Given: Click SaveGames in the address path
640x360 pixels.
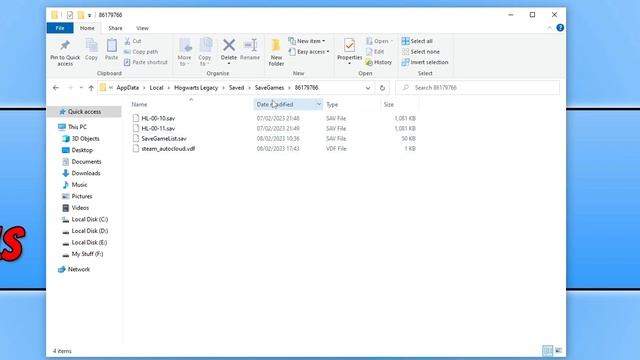Looking at the screenshot, I should 269,88.
